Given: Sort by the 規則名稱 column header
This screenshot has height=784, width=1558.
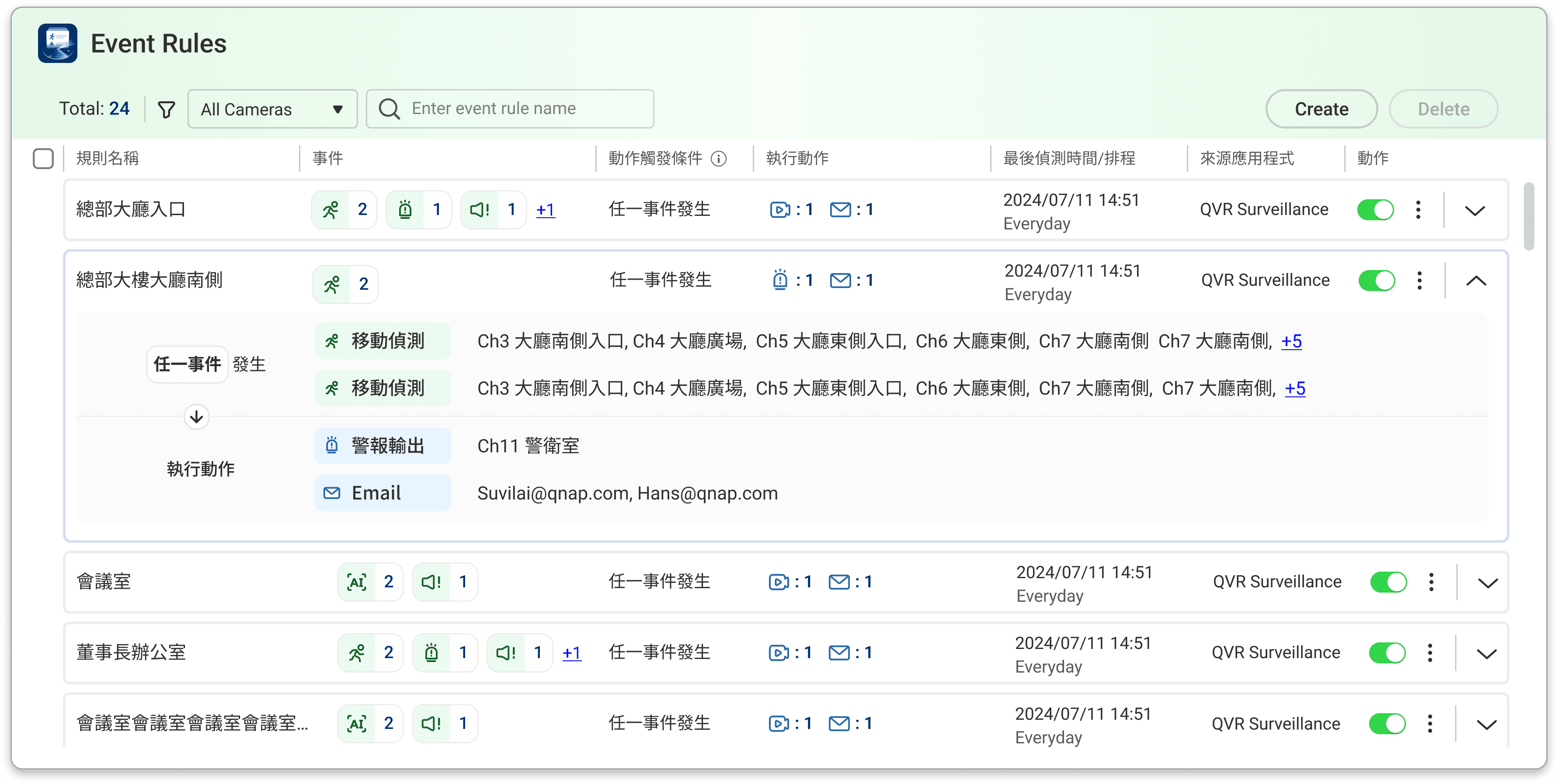Looking at the screenshot, I should click(108, 158).
